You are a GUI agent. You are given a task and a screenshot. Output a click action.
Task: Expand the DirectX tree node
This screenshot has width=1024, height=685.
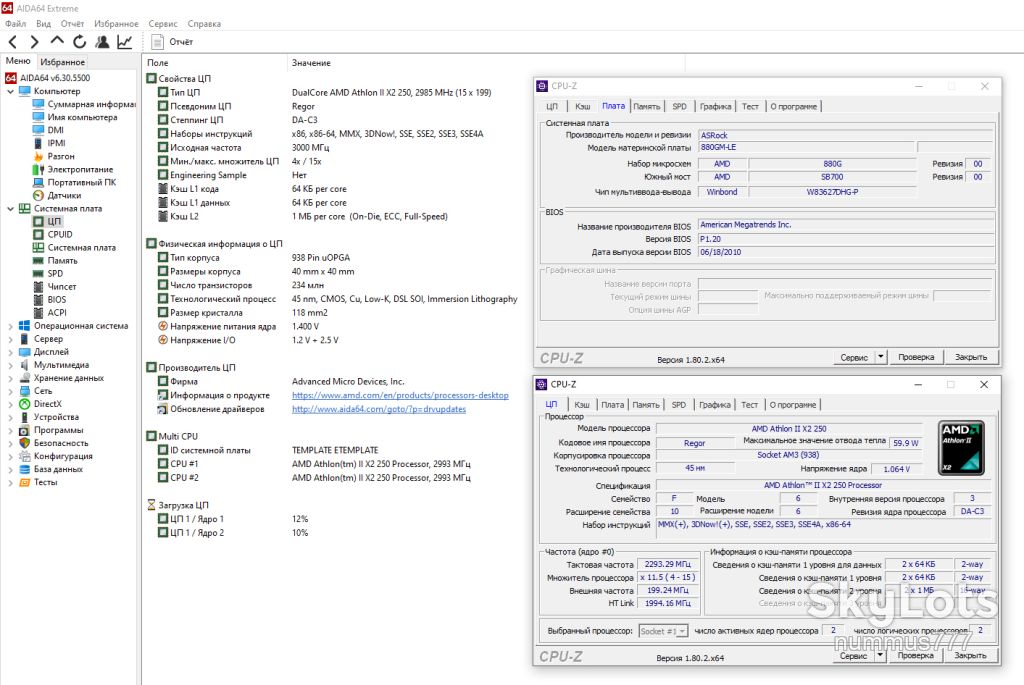(10, 404)
